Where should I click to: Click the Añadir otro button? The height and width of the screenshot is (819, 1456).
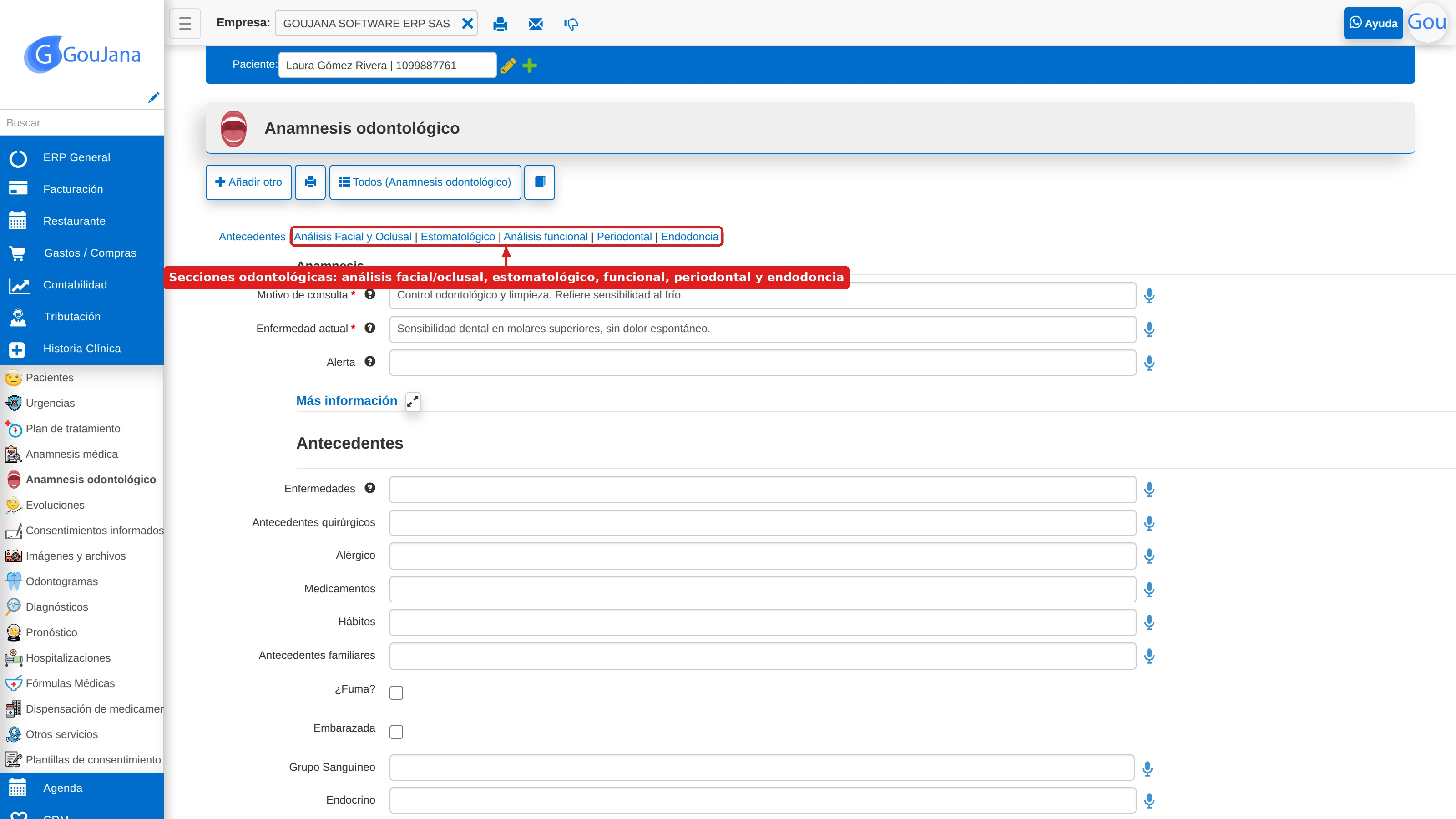[x=249, y=182]
